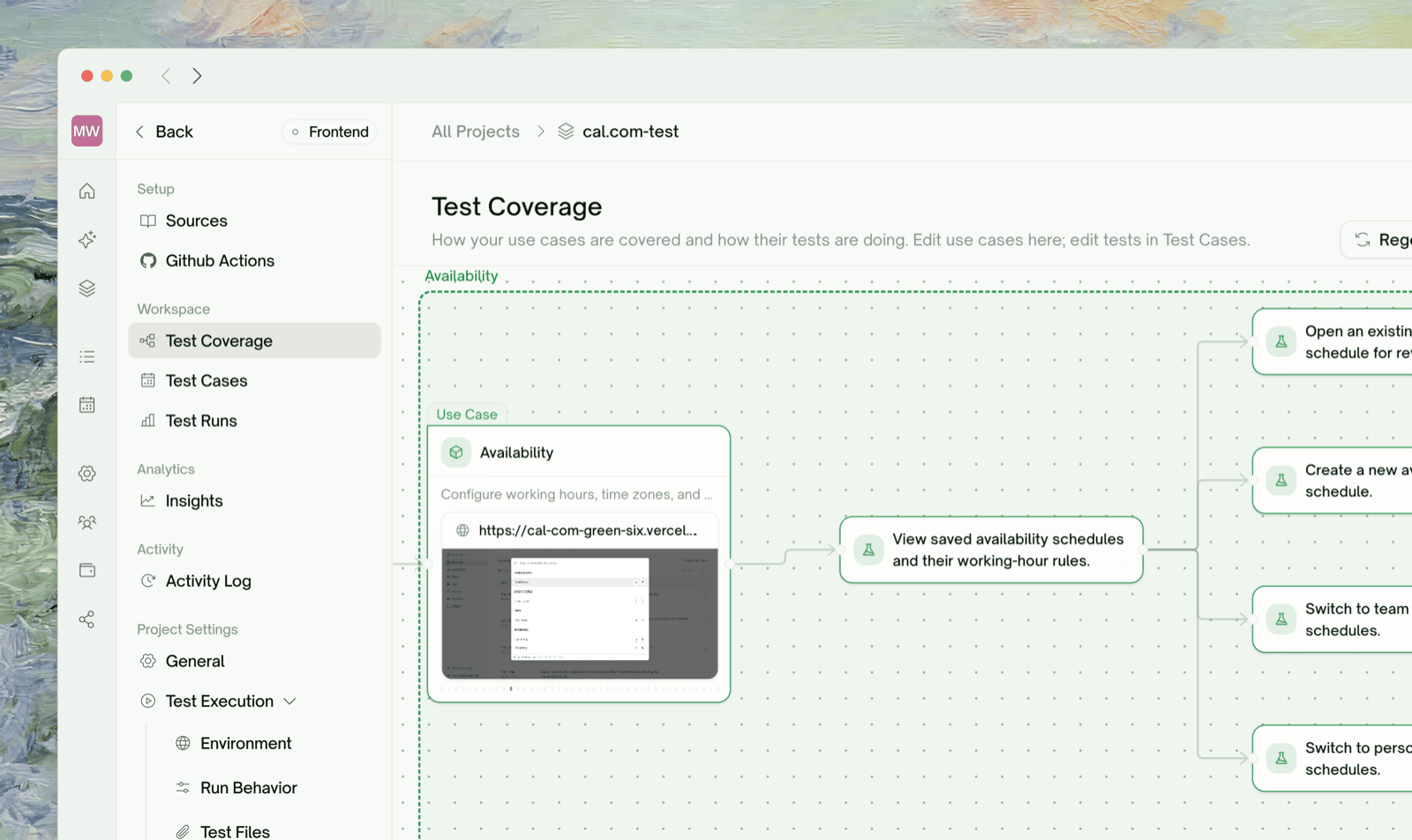Navigate forward with the right arrow
Image resolution: width=1412 pixels, height=840 pixels.
click(x=197, y=76)
